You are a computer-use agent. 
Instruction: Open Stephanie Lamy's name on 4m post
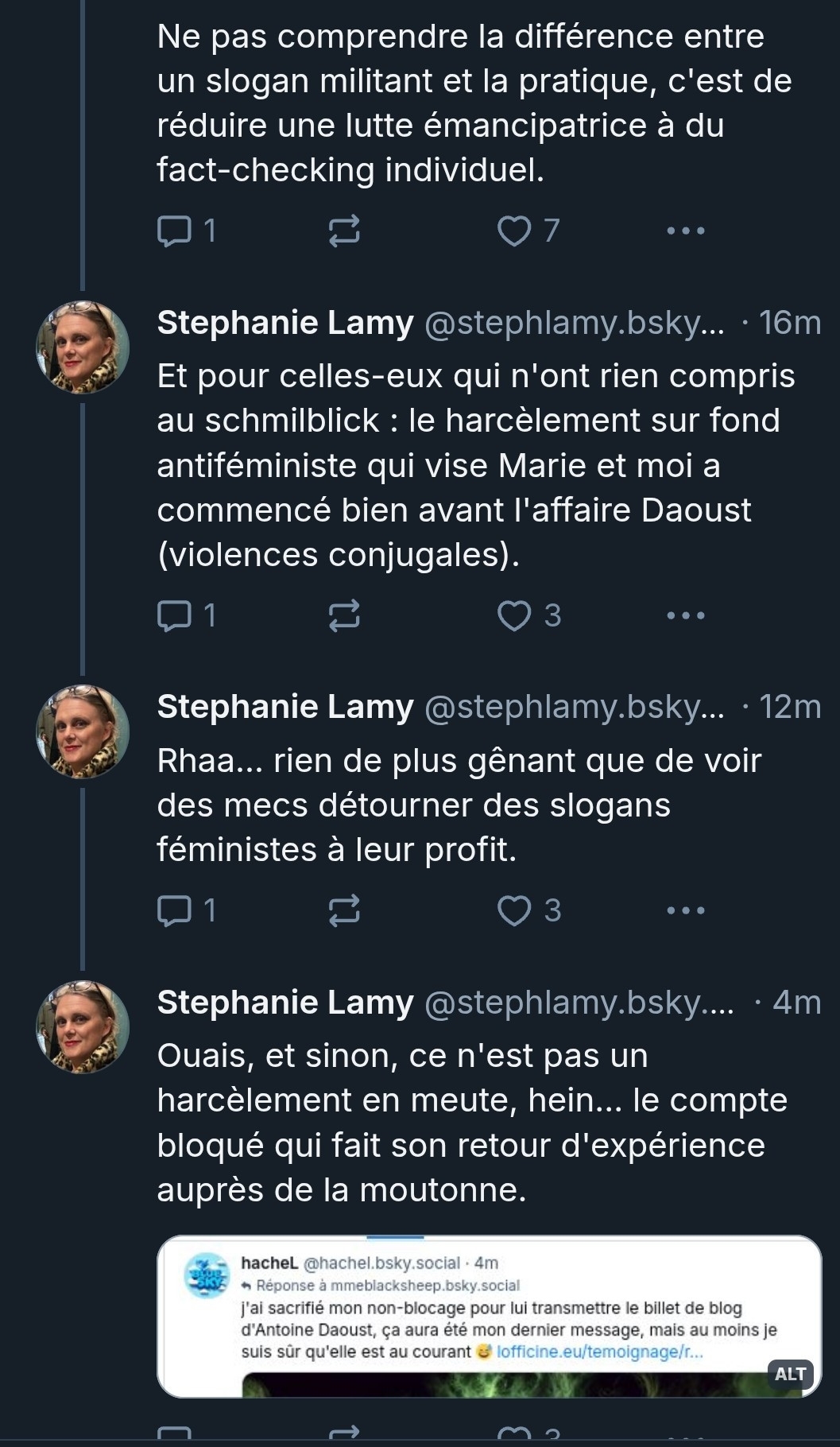(285, 1003)
